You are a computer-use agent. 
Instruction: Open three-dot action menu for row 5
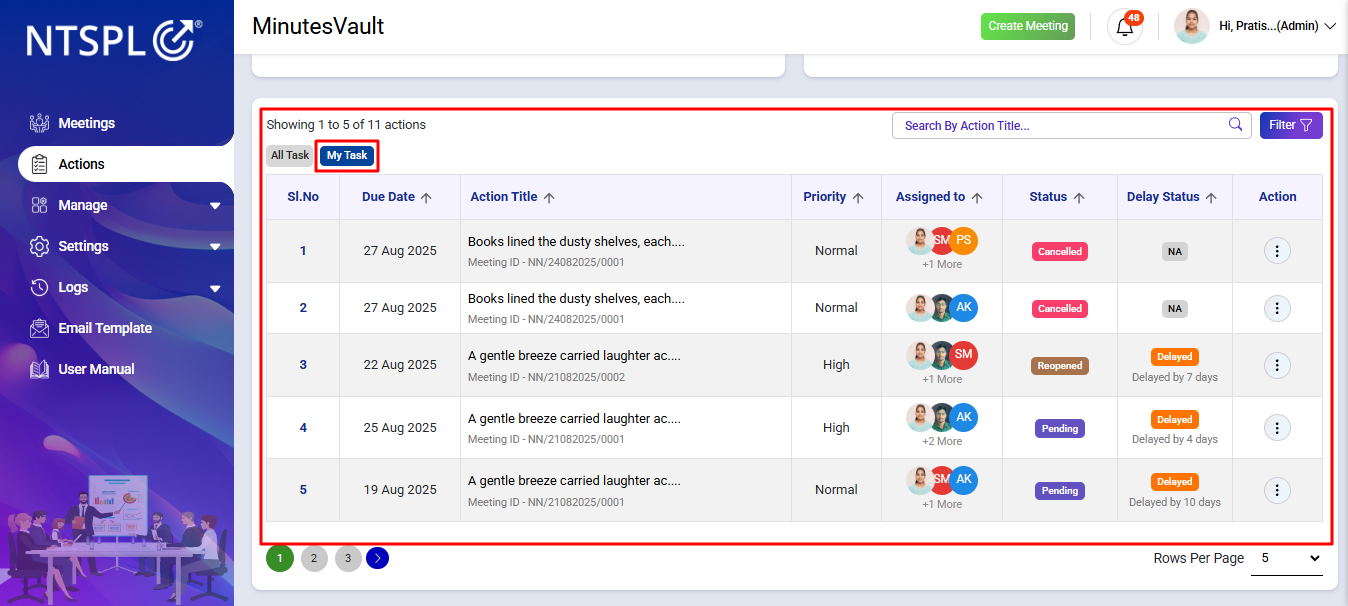pyautogui.click(x=1277, y=490)
